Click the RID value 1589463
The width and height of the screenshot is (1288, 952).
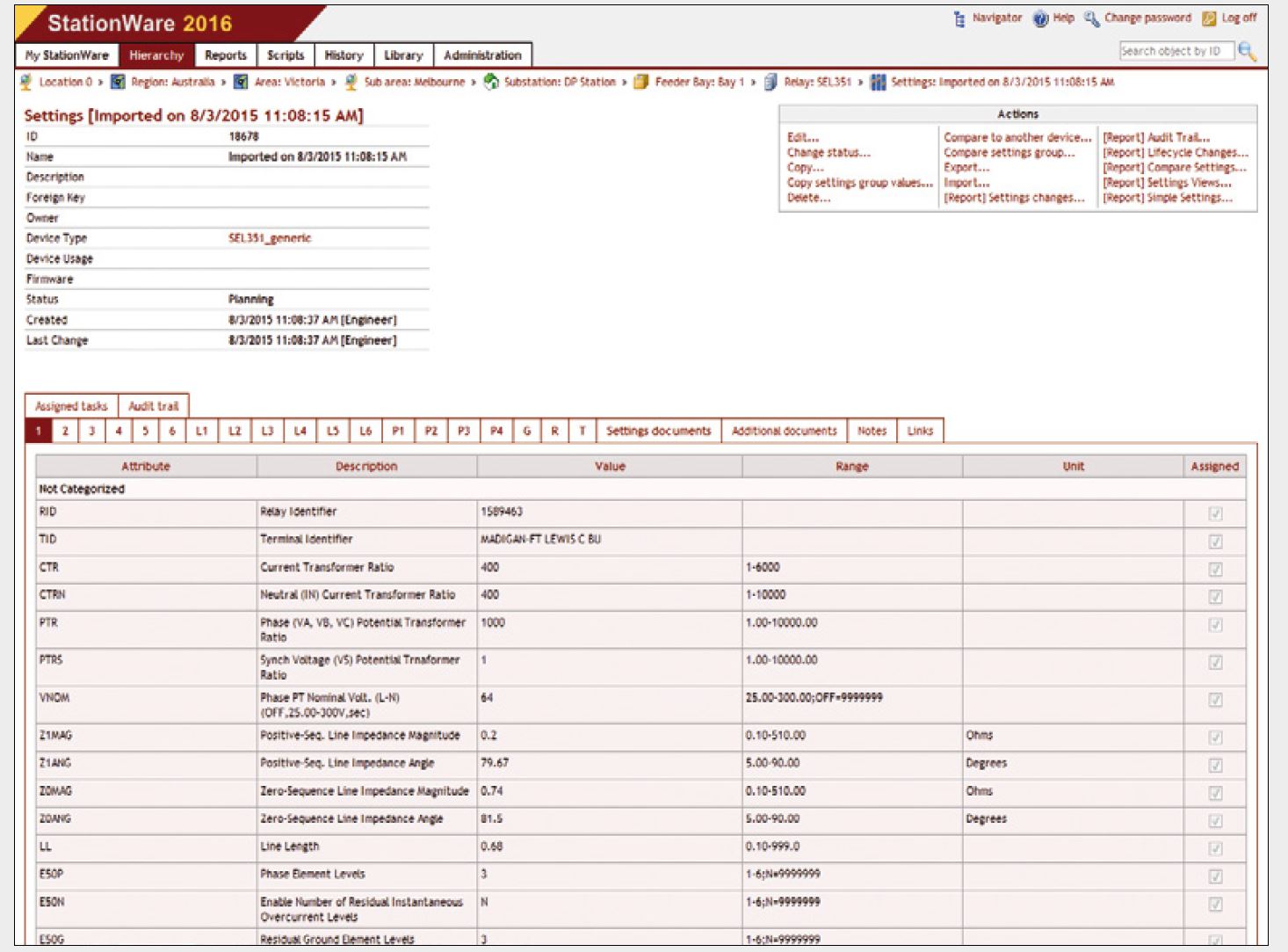pyautogui.click(x=502, y=512)
